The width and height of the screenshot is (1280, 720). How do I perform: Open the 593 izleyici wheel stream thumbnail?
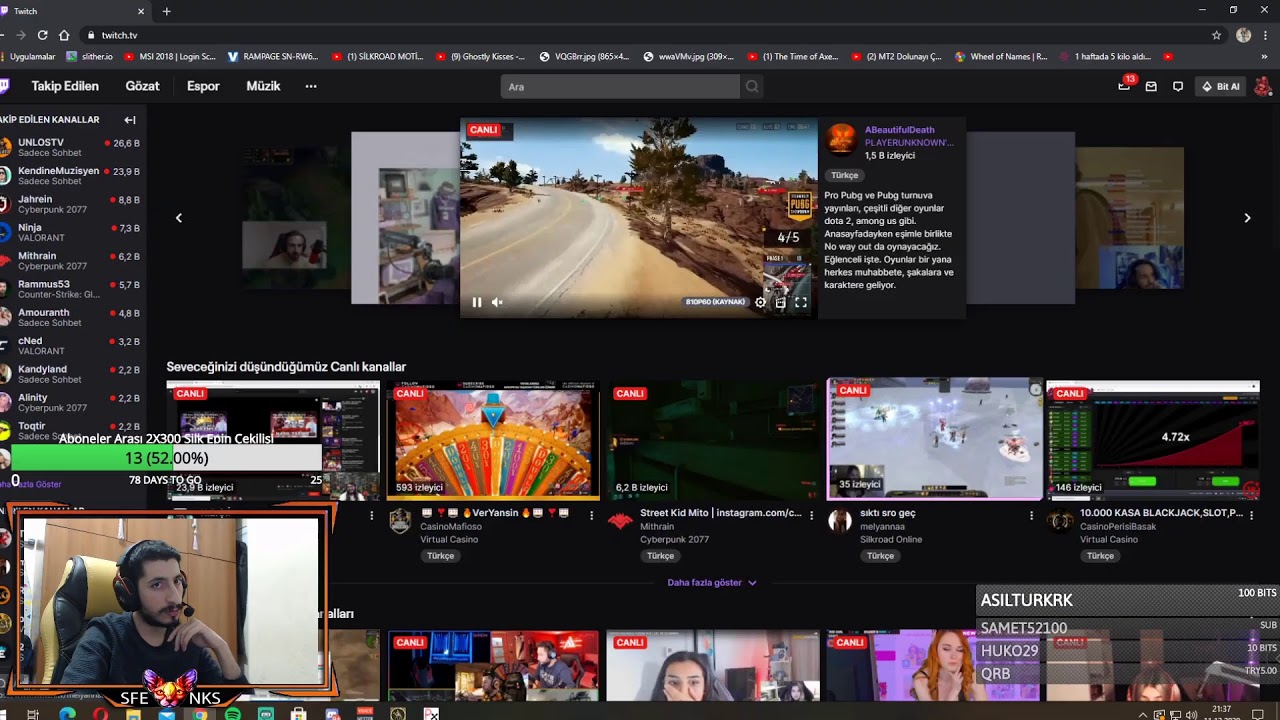click(x=493, y=440)
